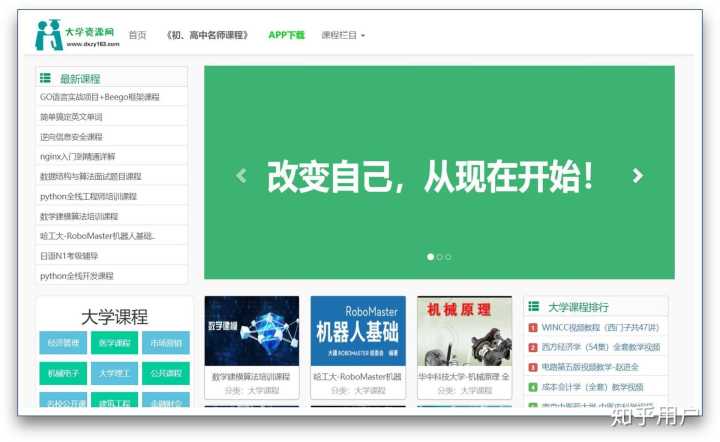Select the 公共课程 category button
The height and width of the screenshot is (442, 720).
pos(166,373)
